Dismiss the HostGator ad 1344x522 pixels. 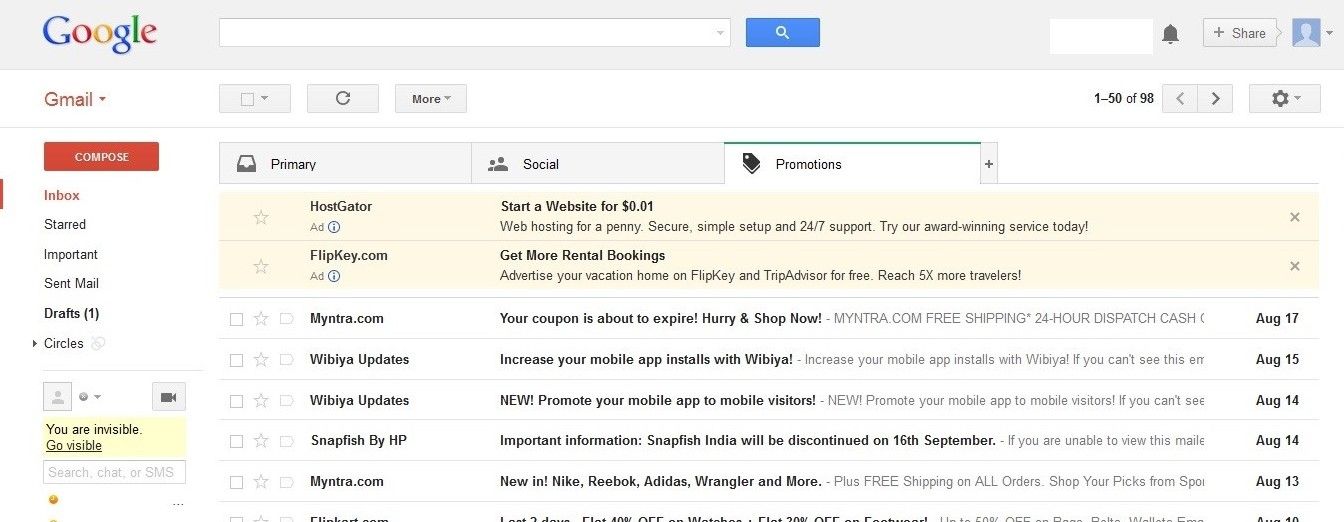[x=1295, y=217]
